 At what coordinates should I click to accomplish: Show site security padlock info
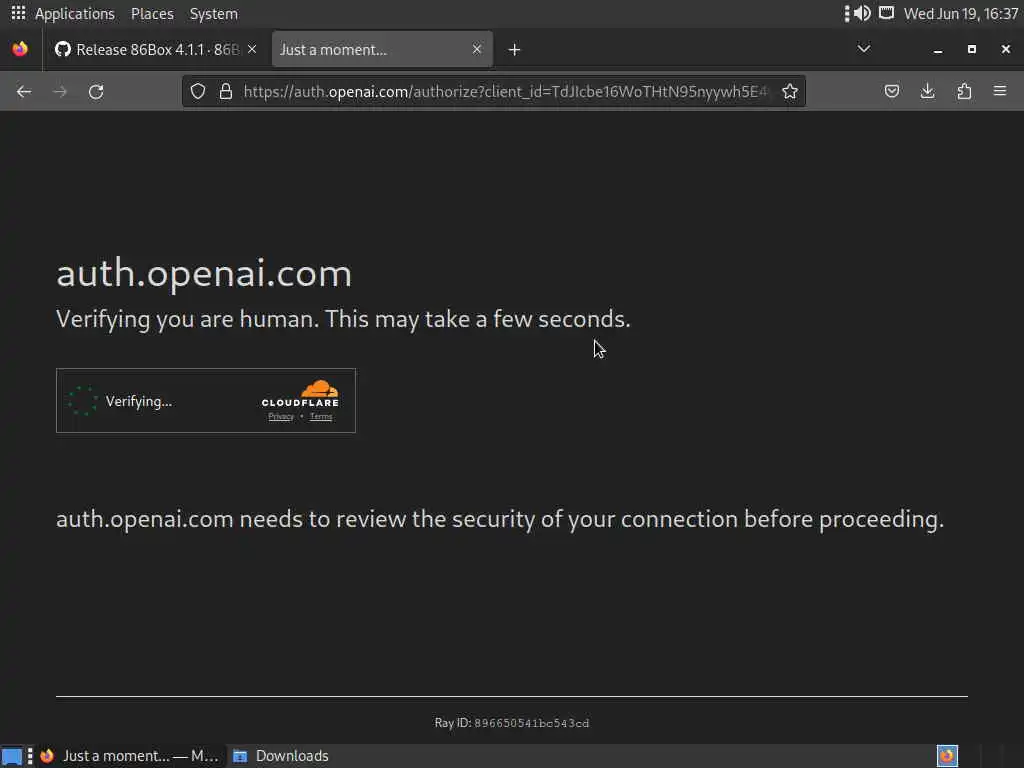click(x=226, y=91)
